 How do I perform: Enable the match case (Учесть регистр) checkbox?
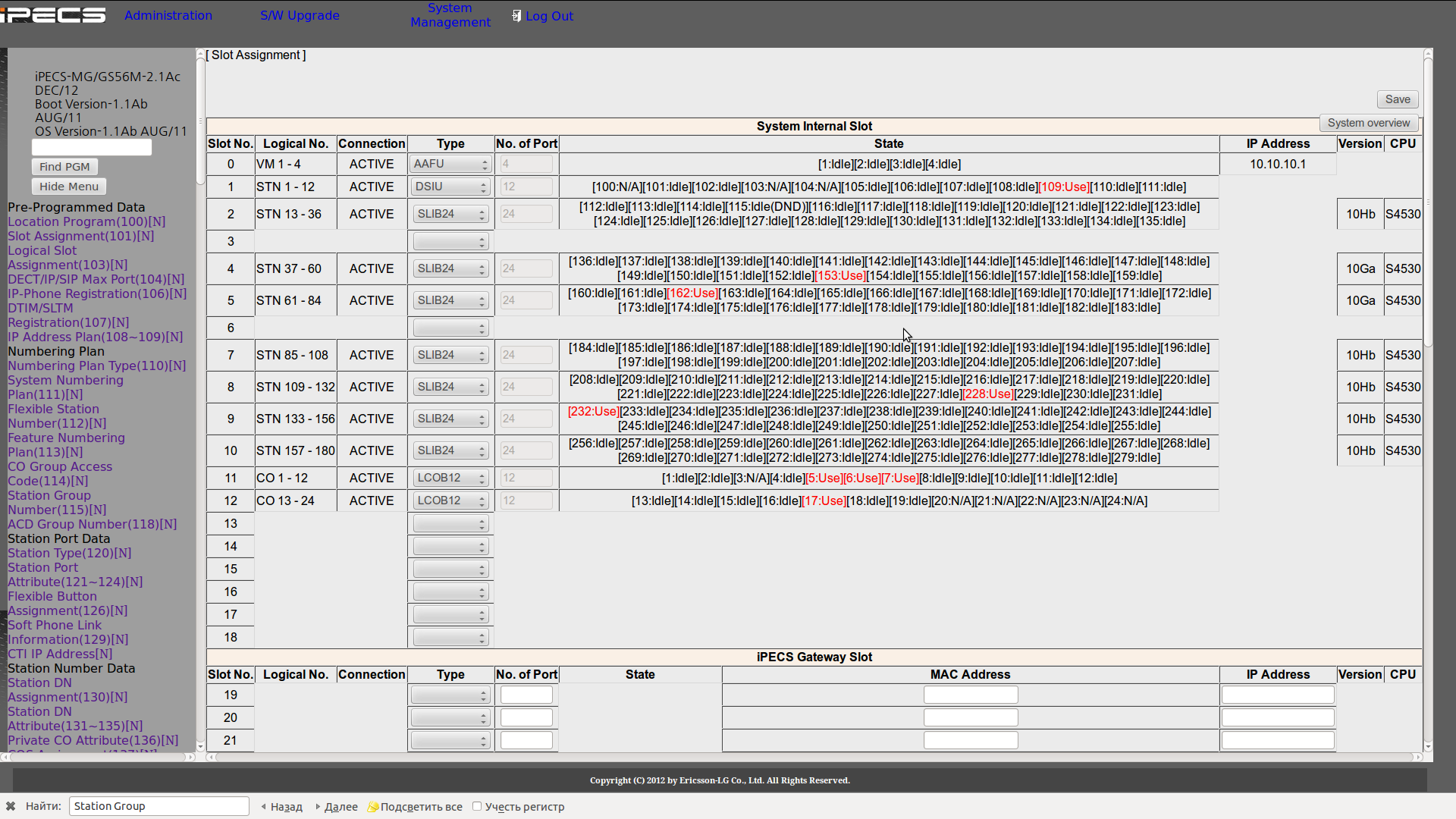tap(477, 806)
